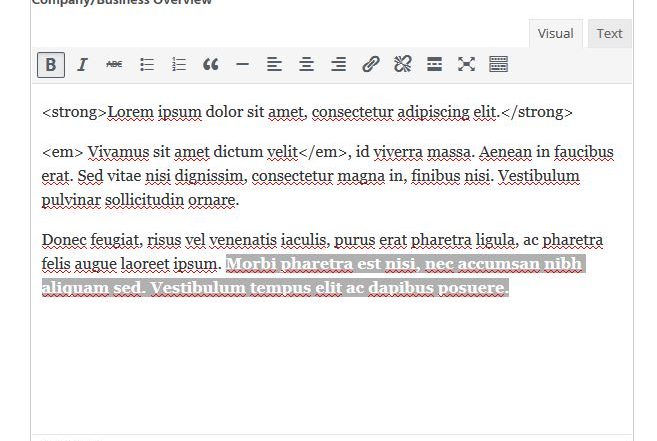Insert Read More tag

click(434, 65)
